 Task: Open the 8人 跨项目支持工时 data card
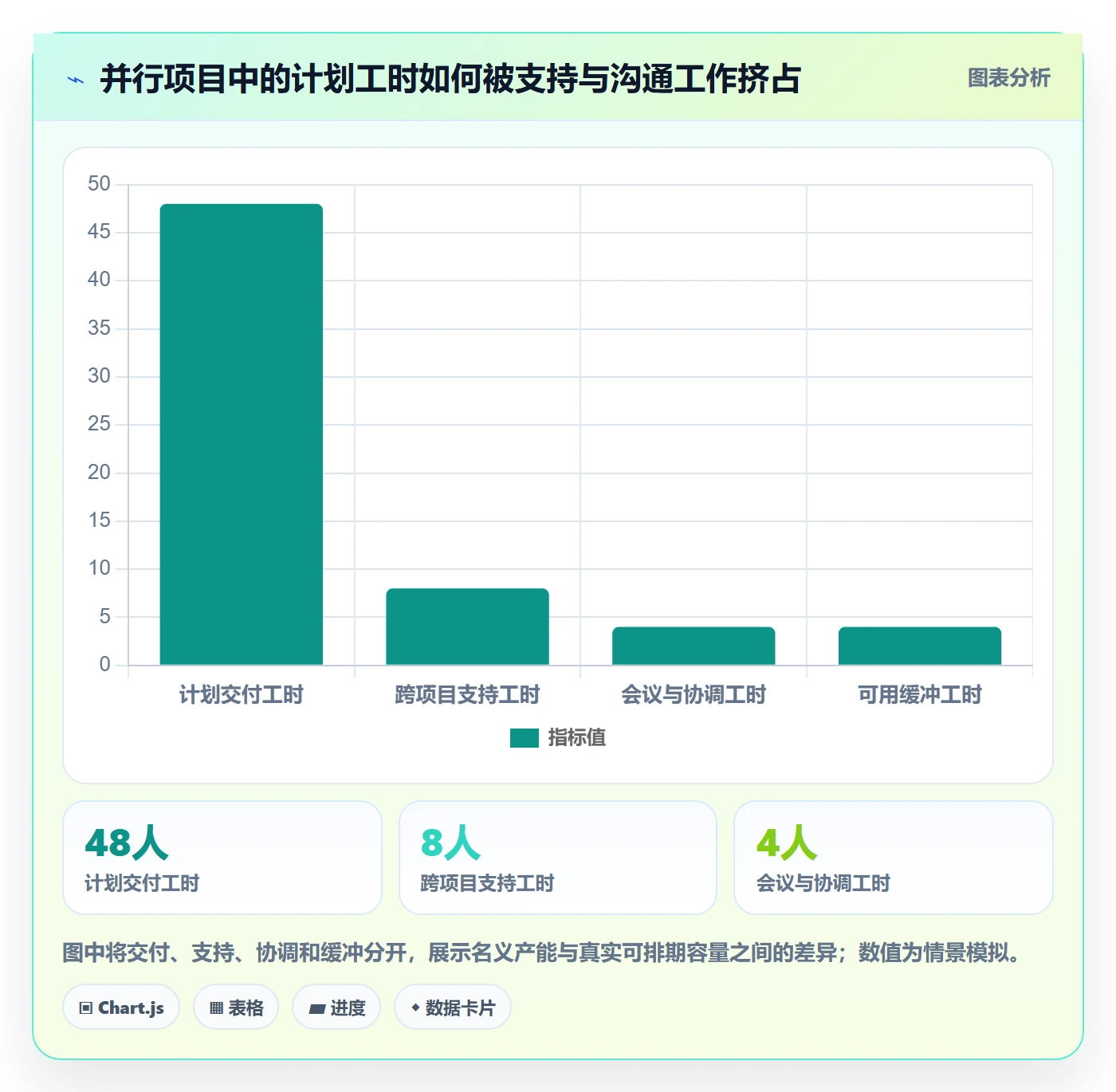click(558, 858)
